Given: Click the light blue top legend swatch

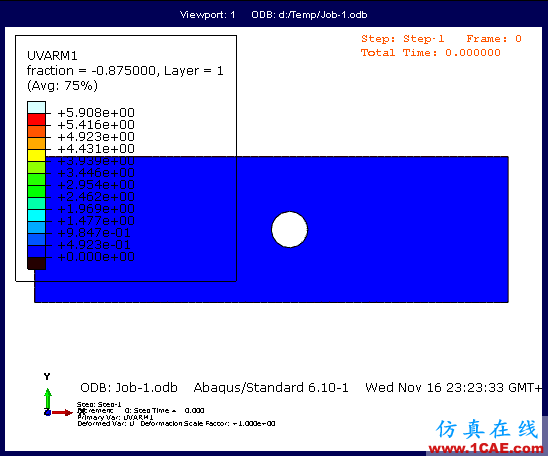Looking at the screenshot, I should click(36, 107).
